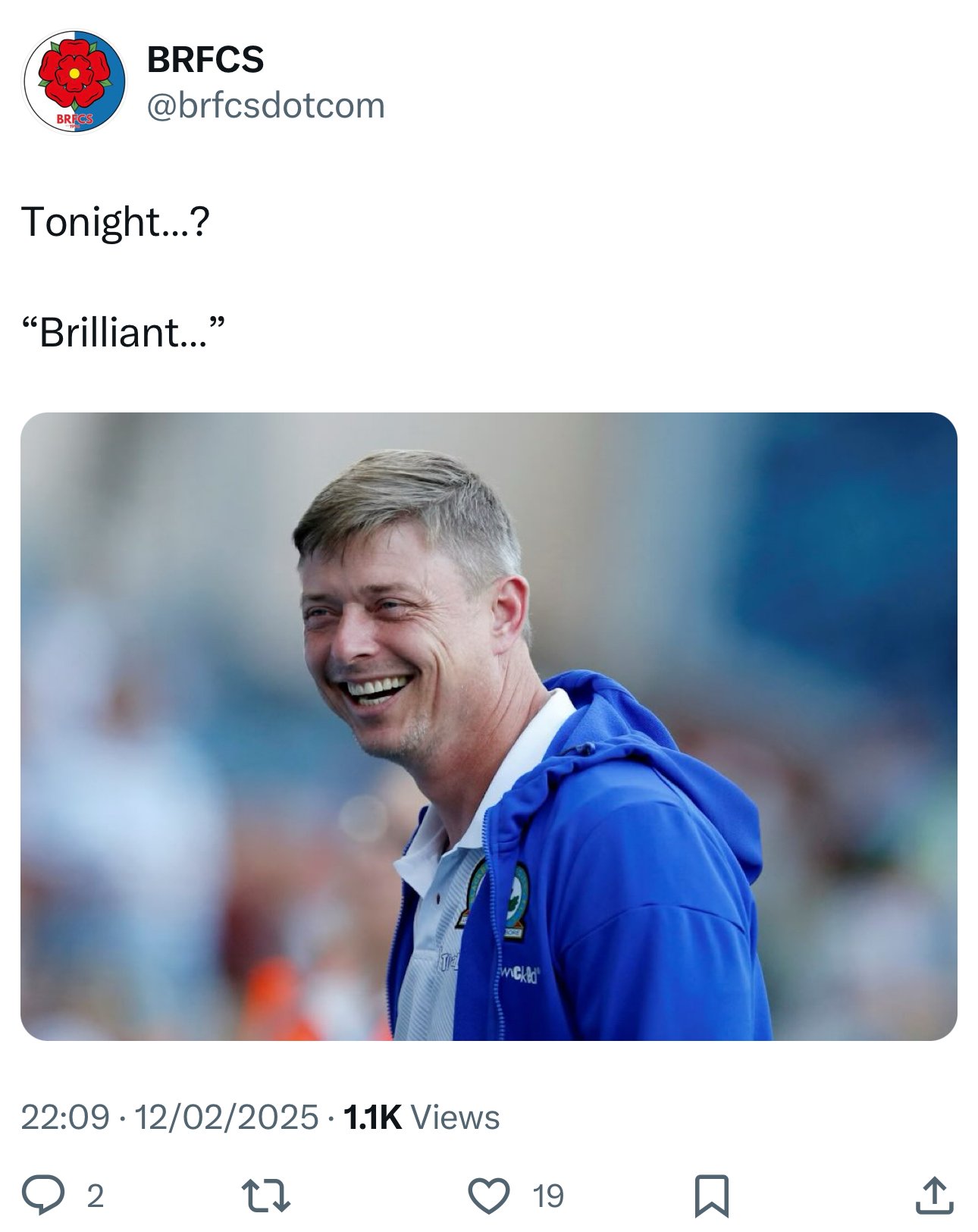Click the "Brilliant..." quoted text
Viewport: 978px width, 1232px height.
124,333
